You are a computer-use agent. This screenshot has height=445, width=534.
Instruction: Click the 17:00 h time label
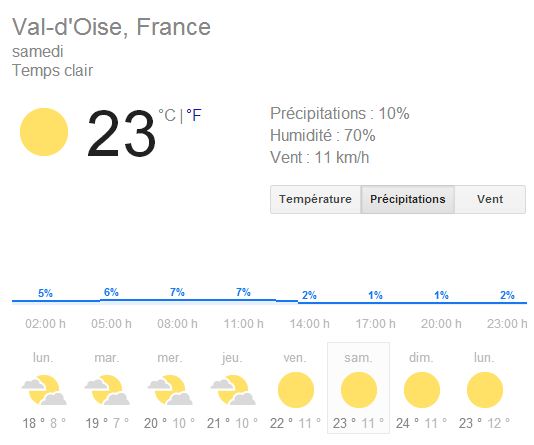click(x=375, y=323)
